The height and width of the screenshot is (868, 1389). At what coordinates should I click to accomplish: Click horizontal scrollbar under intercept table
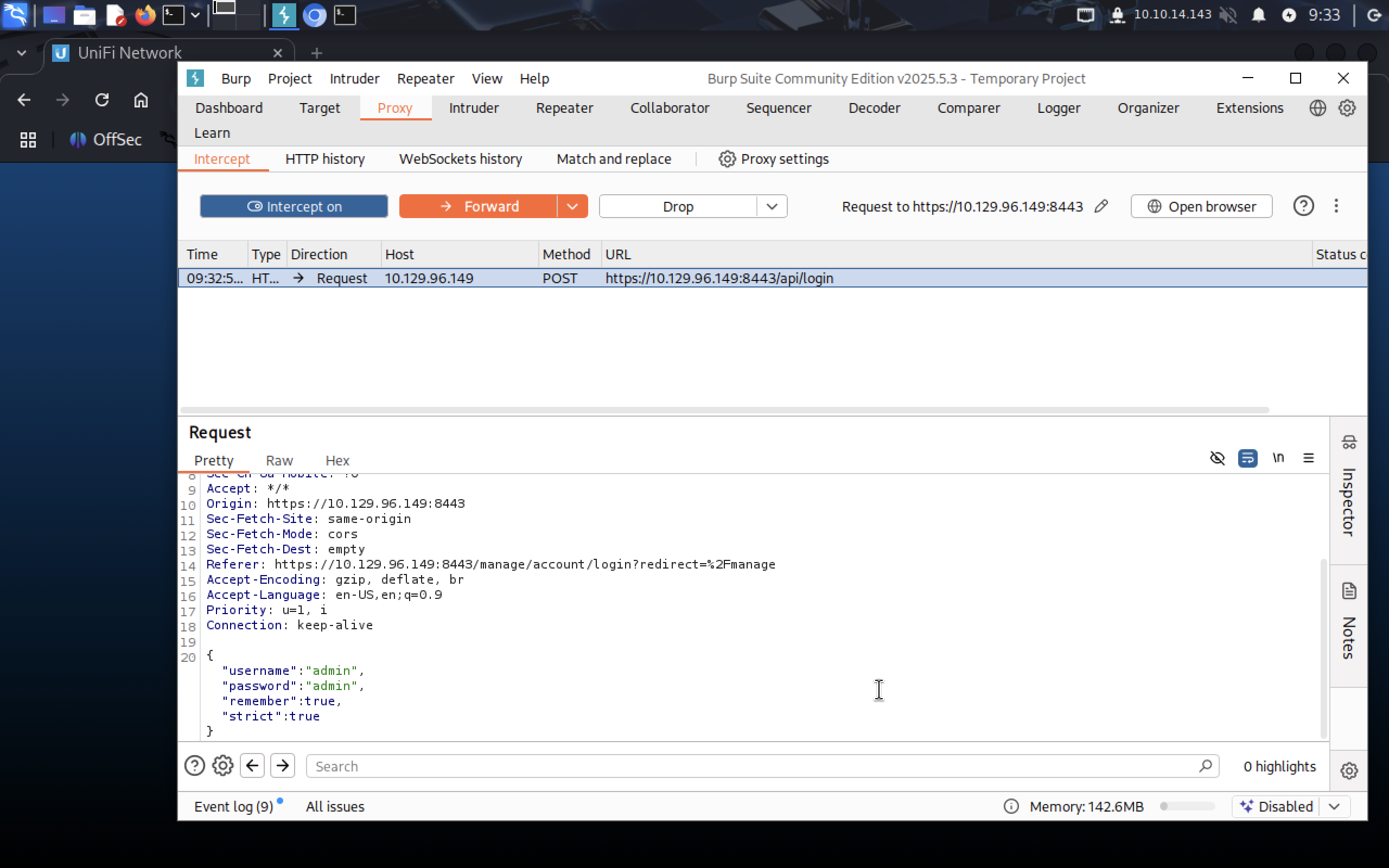tap(724, 410)
